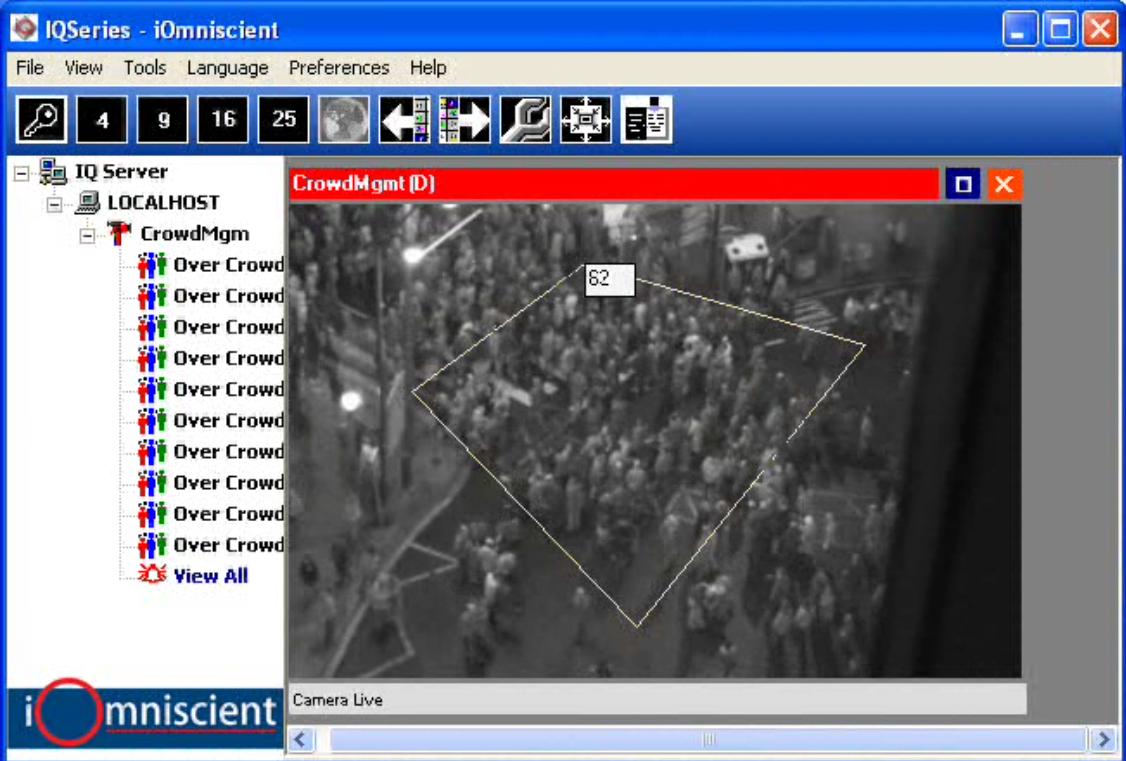Screen dimensions: 1126x761
Task: Collapse the LOCALHOST tree node
Action: click(54, 204)
